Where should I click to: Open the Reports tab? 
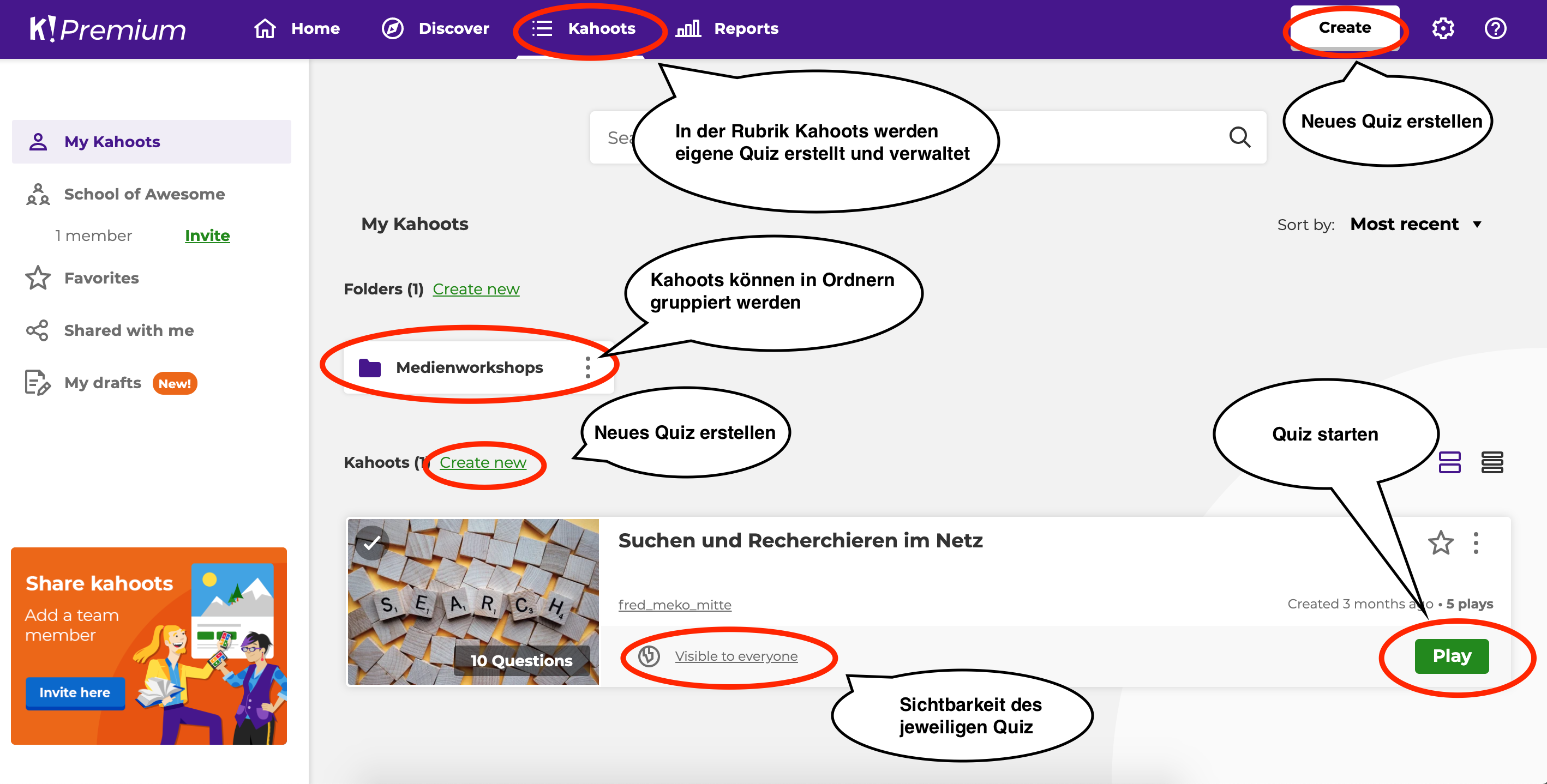click(x=727, y=28)
